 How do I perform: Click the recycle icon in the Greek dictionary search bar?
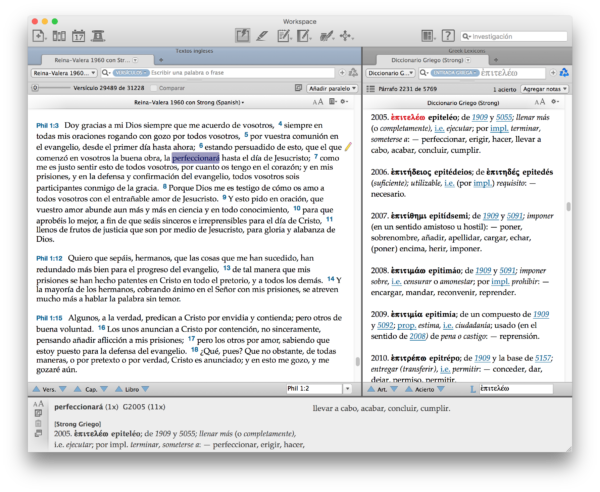pyautogui.click(x=565, y=73)
